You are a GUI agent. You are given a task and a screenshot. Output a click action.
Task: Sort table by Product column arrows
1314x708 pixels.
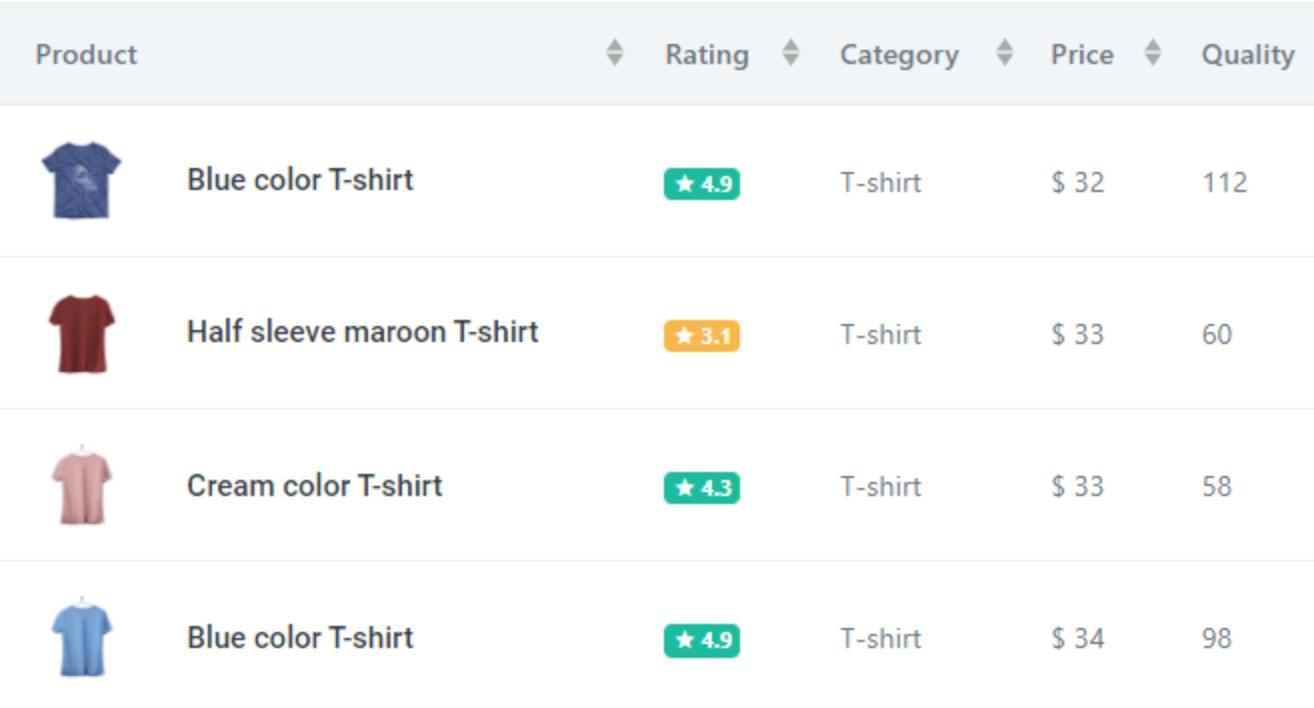[615, 53]
